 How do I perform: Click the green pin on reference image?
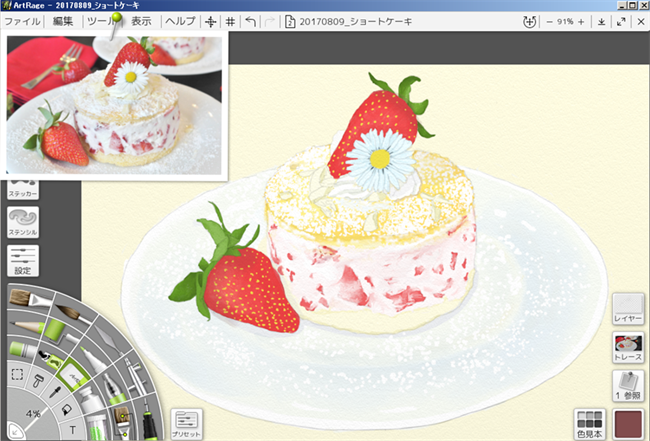tap(116, 18)
